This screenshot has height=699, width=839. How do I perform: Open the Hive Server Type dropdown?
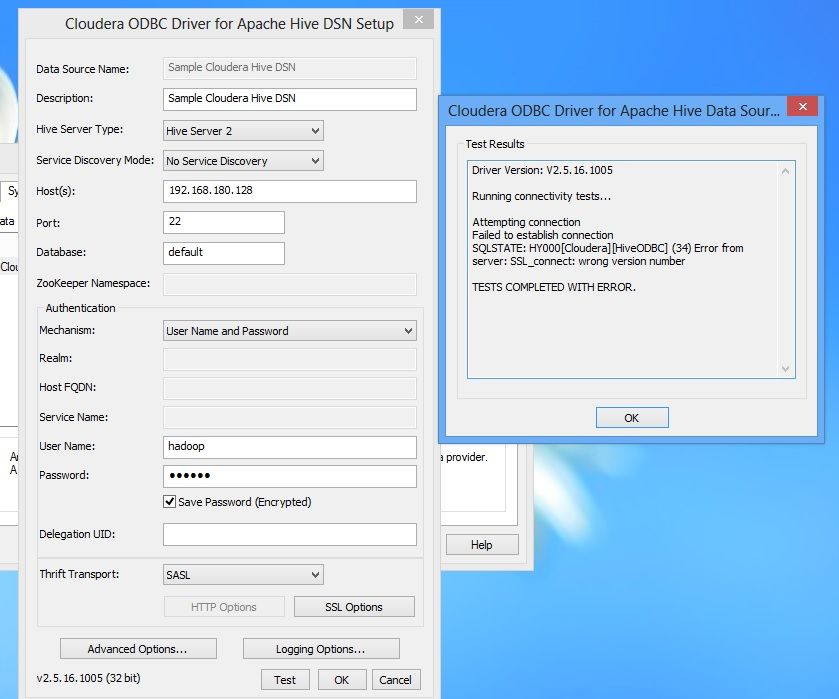coord(243,131)
